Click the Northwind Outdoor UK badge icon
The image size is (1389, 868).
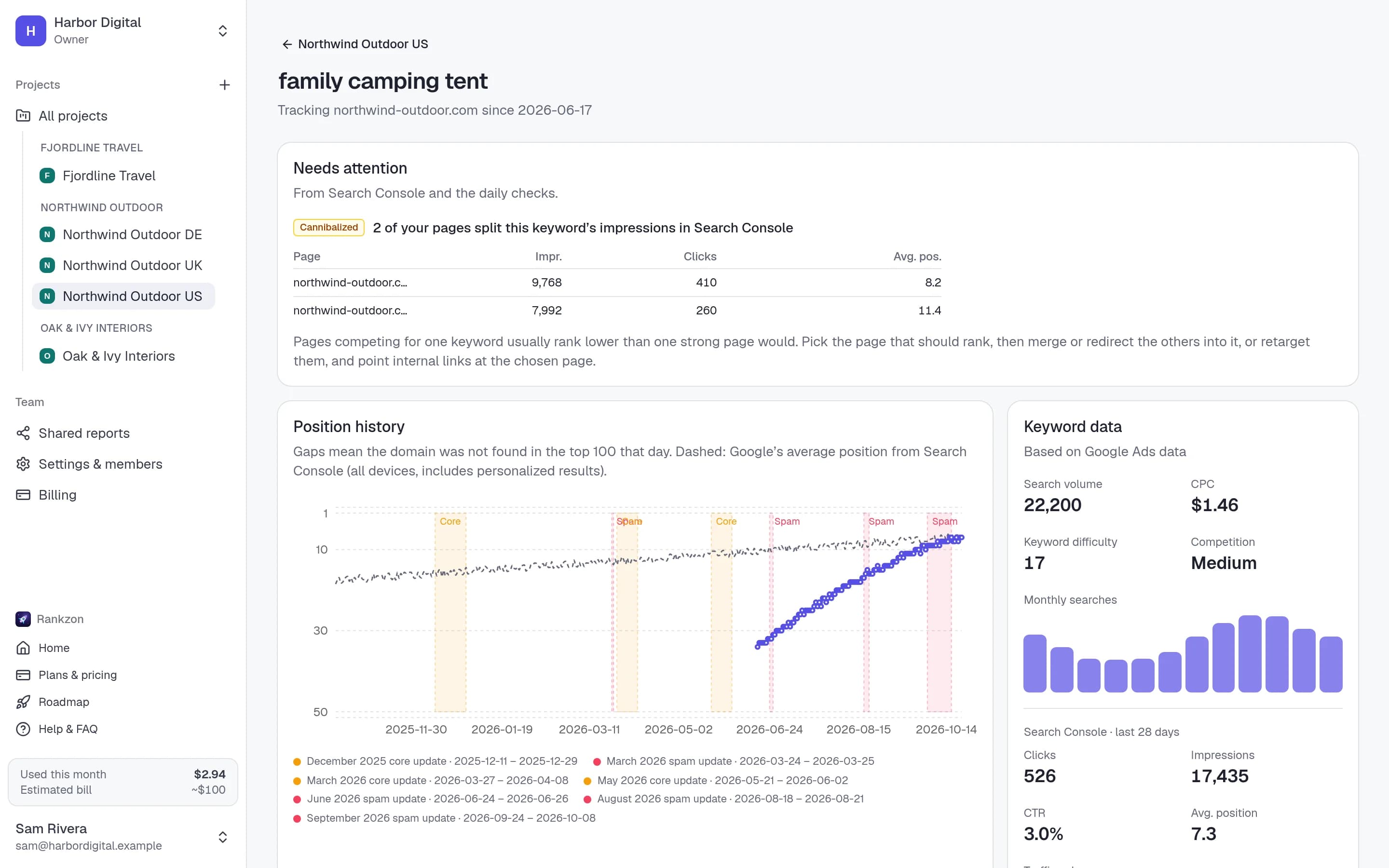[x=47, y=265]
